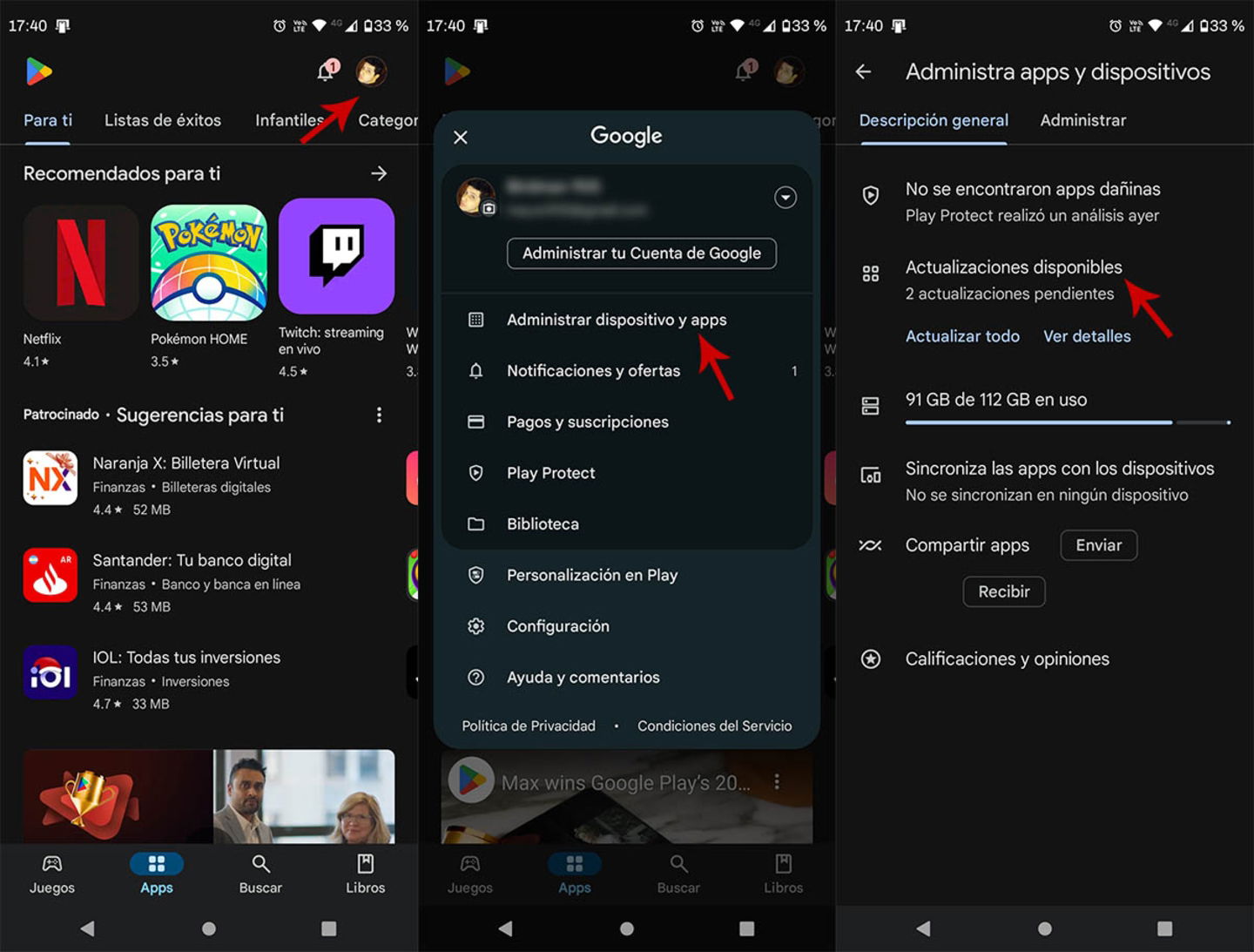
Task: Tap the sync devices icon
Action: pos(870,476)
